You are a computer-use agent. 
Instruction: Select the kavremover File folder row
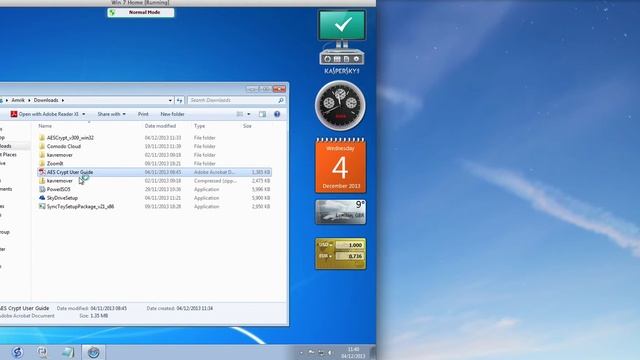(x=154, y=155)
